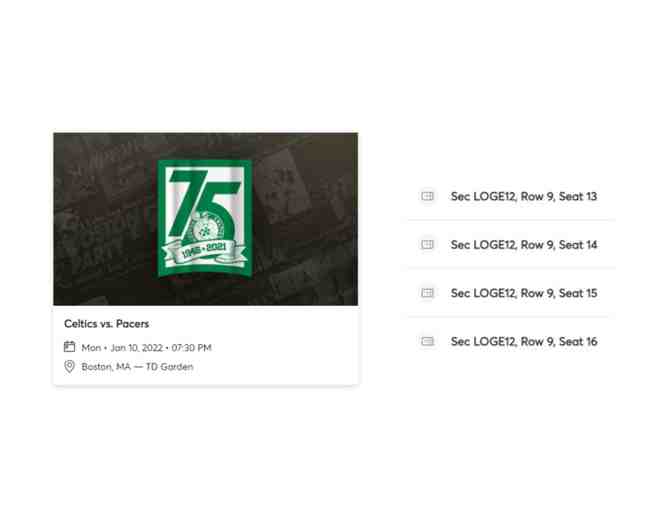Screen dimensions: 672x510
Task: Click the ticket icon beside Seat 13
Action: (x=427, y=196)
